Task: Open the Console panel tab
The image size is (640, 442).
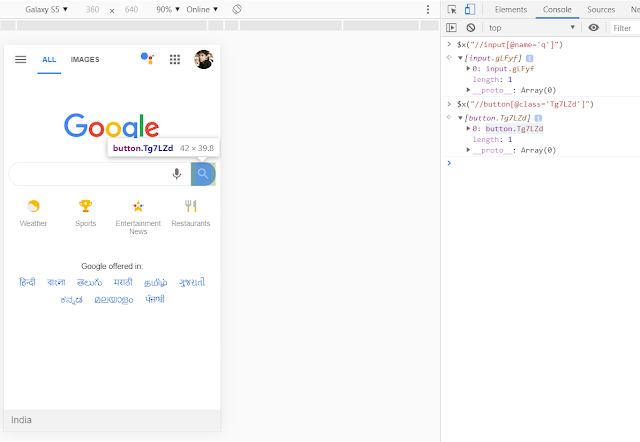Action: point(557,9)
